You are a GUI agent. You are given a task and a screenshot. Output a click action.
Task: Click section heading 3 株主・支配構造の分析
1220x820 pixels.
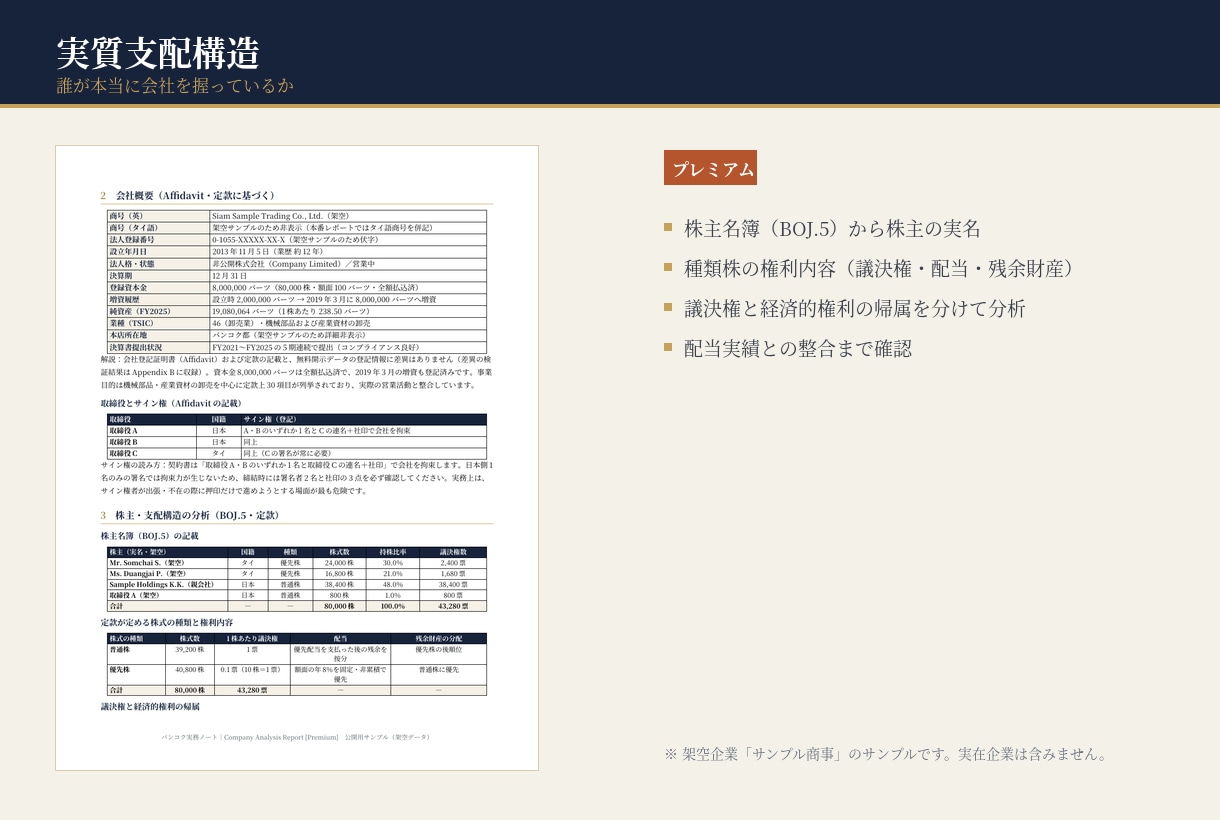pos(189,515)
